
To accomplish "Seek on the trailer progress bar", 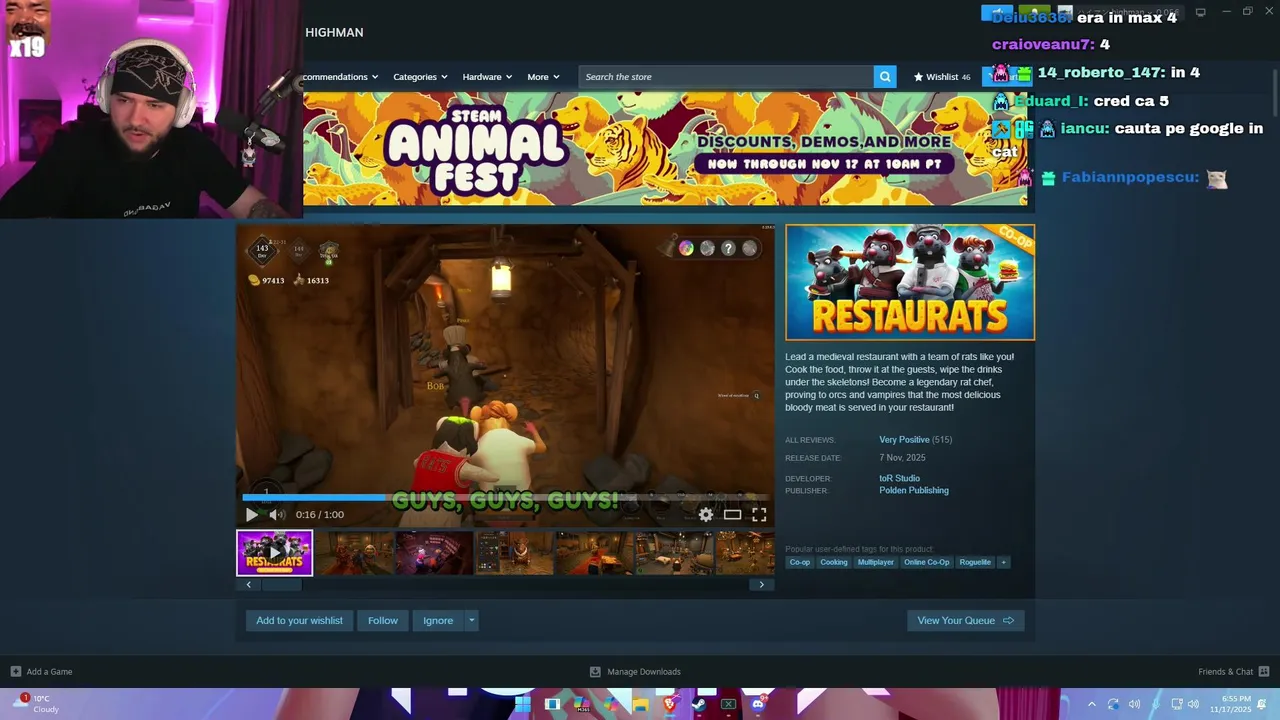I will [505, 497].
